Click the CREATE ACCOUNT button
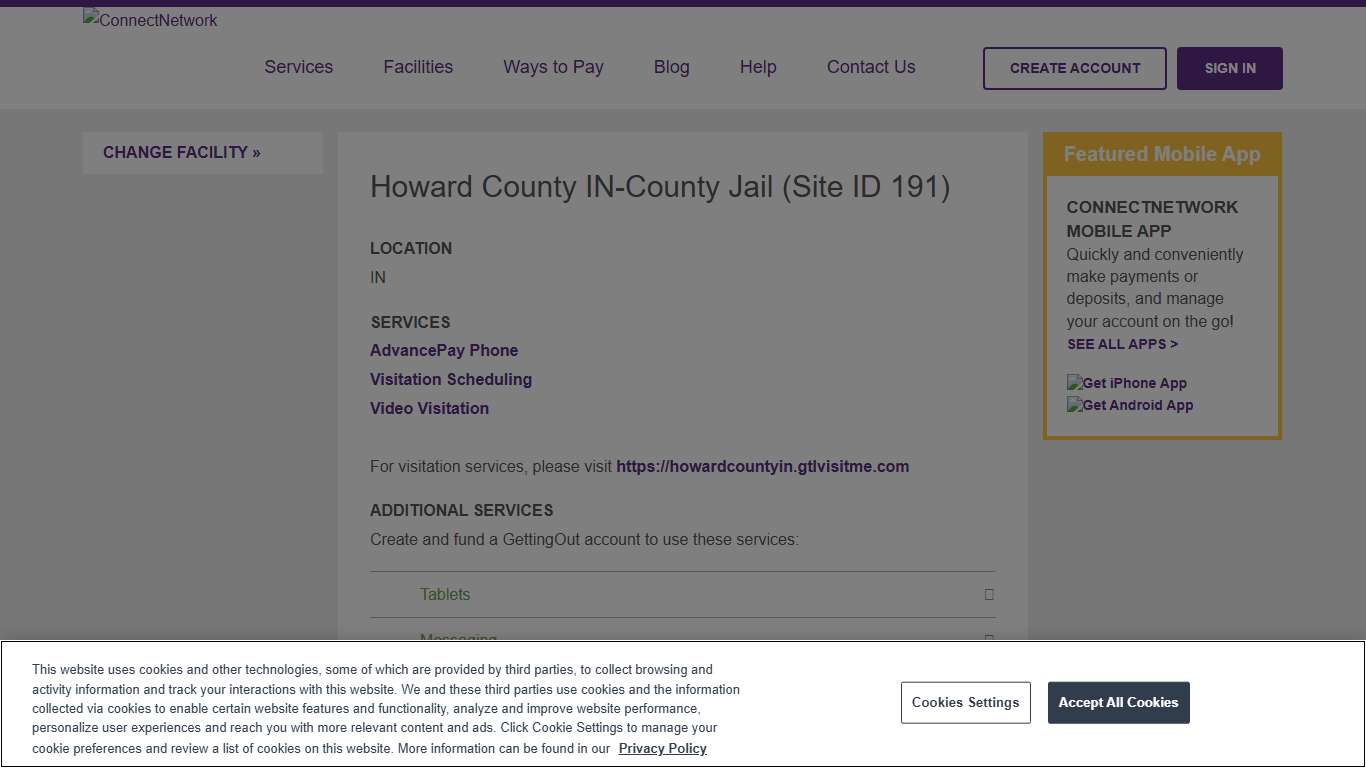Image resolution: width=1366 pixels, height=768 pixels. (x=1074, y=68)
